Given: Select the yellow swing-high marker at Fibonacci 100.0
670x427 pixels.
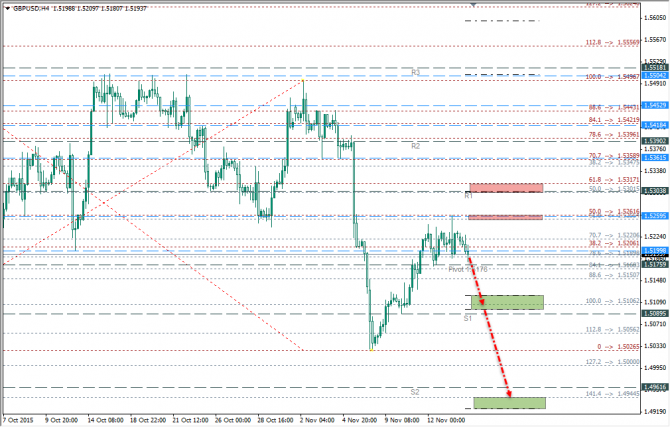Looking at the screenshot, I should click(303, 80).
